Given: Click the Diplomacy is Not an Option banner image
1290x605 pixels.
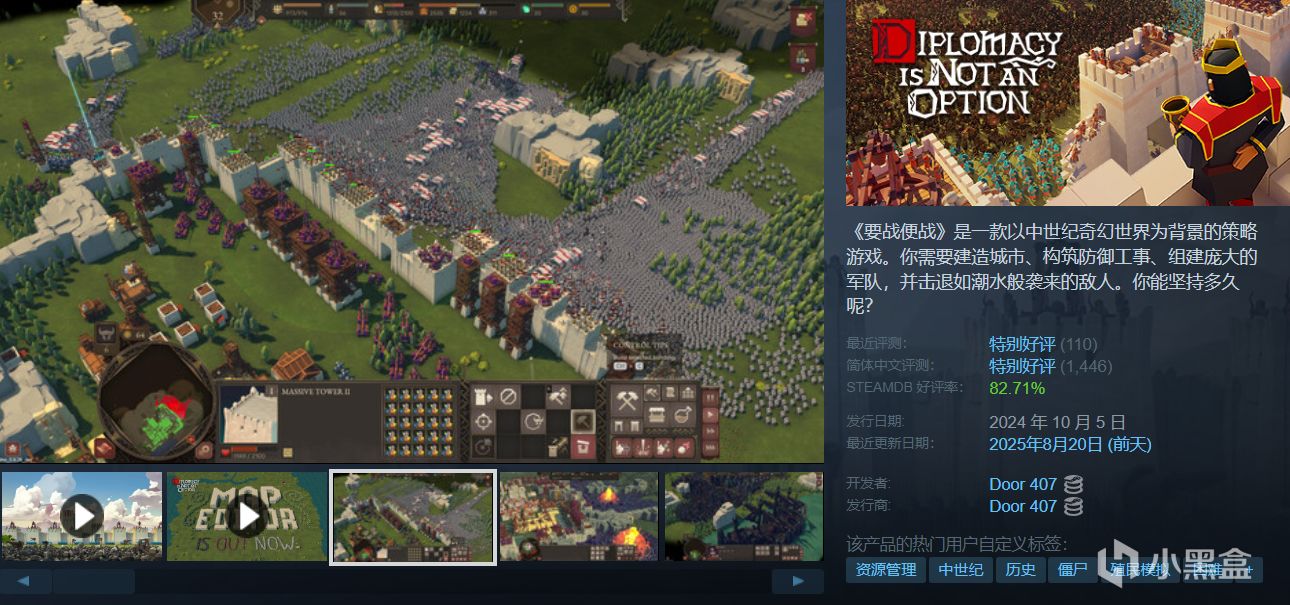Looking at the screenshot, I should (x=1068, y=103).
